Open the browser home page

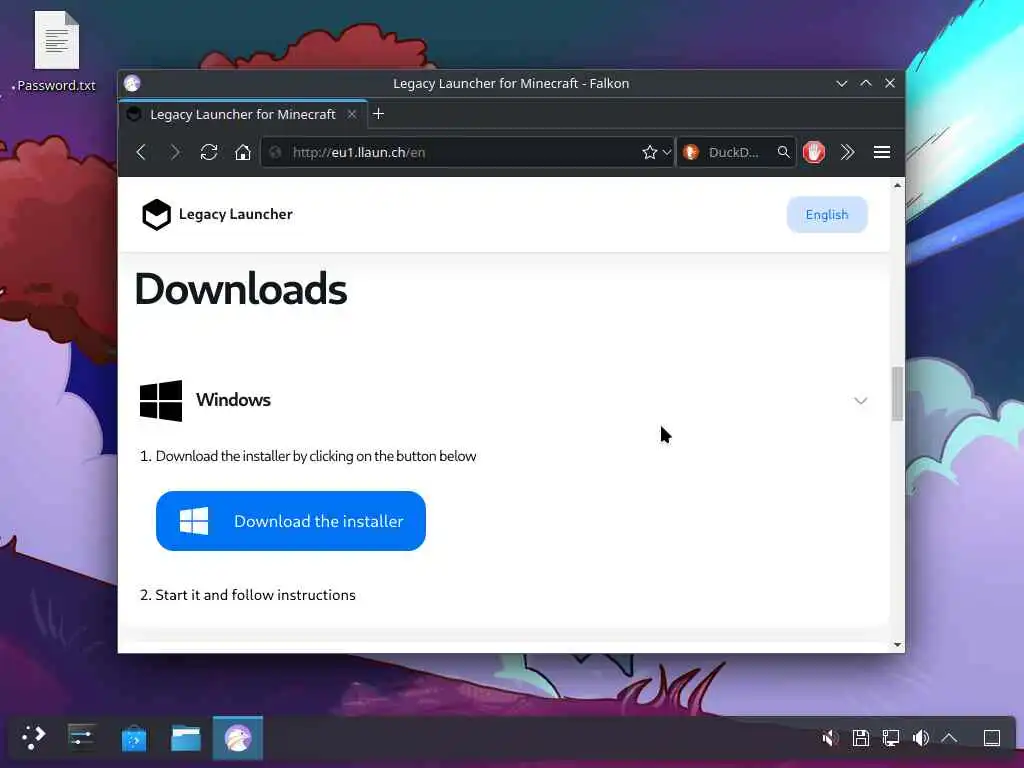[x=243, y=152]
